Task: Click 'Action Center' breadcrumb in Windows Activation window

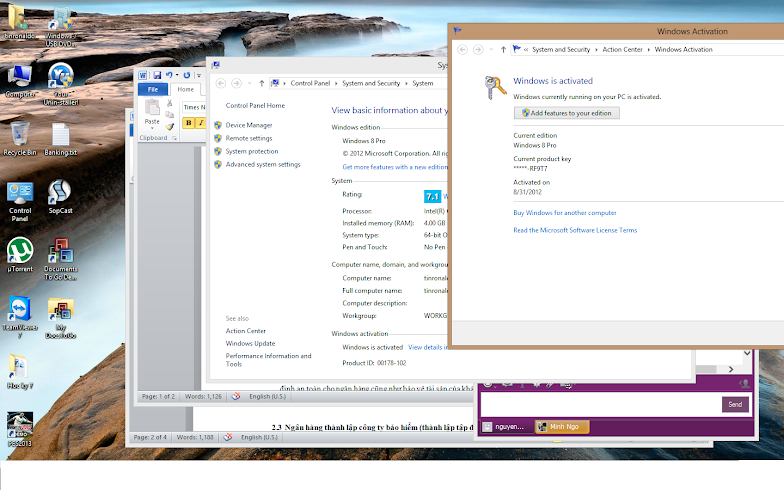Action: (x=622, y=50)
